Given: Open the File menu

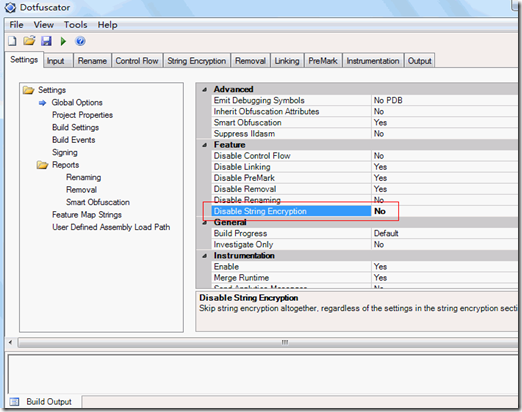Looking at the screenshot, I should (16, 25).
